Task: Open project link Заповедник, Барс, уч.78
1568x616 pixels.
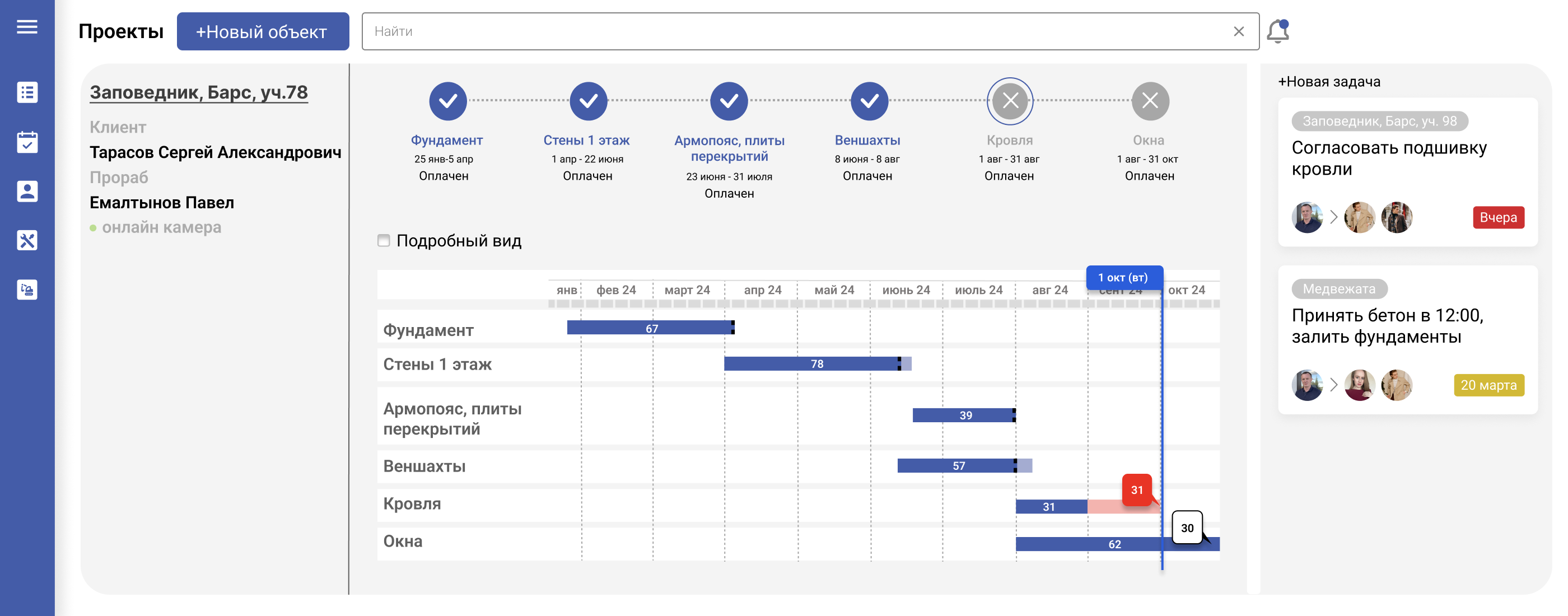Action: [x=198, y=92]
